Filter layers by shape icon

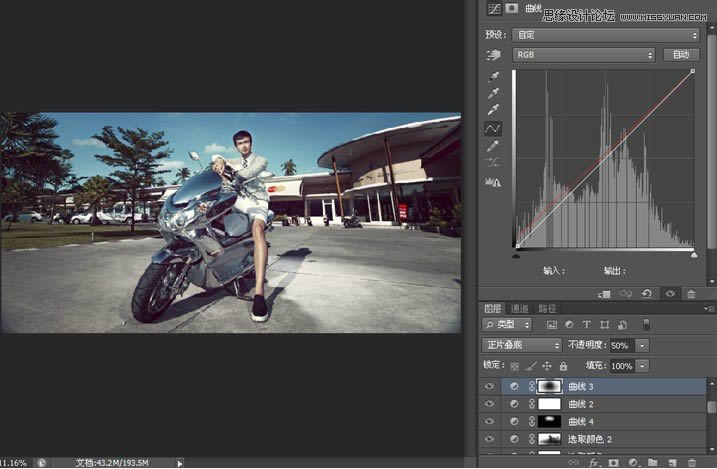[605, 325]
